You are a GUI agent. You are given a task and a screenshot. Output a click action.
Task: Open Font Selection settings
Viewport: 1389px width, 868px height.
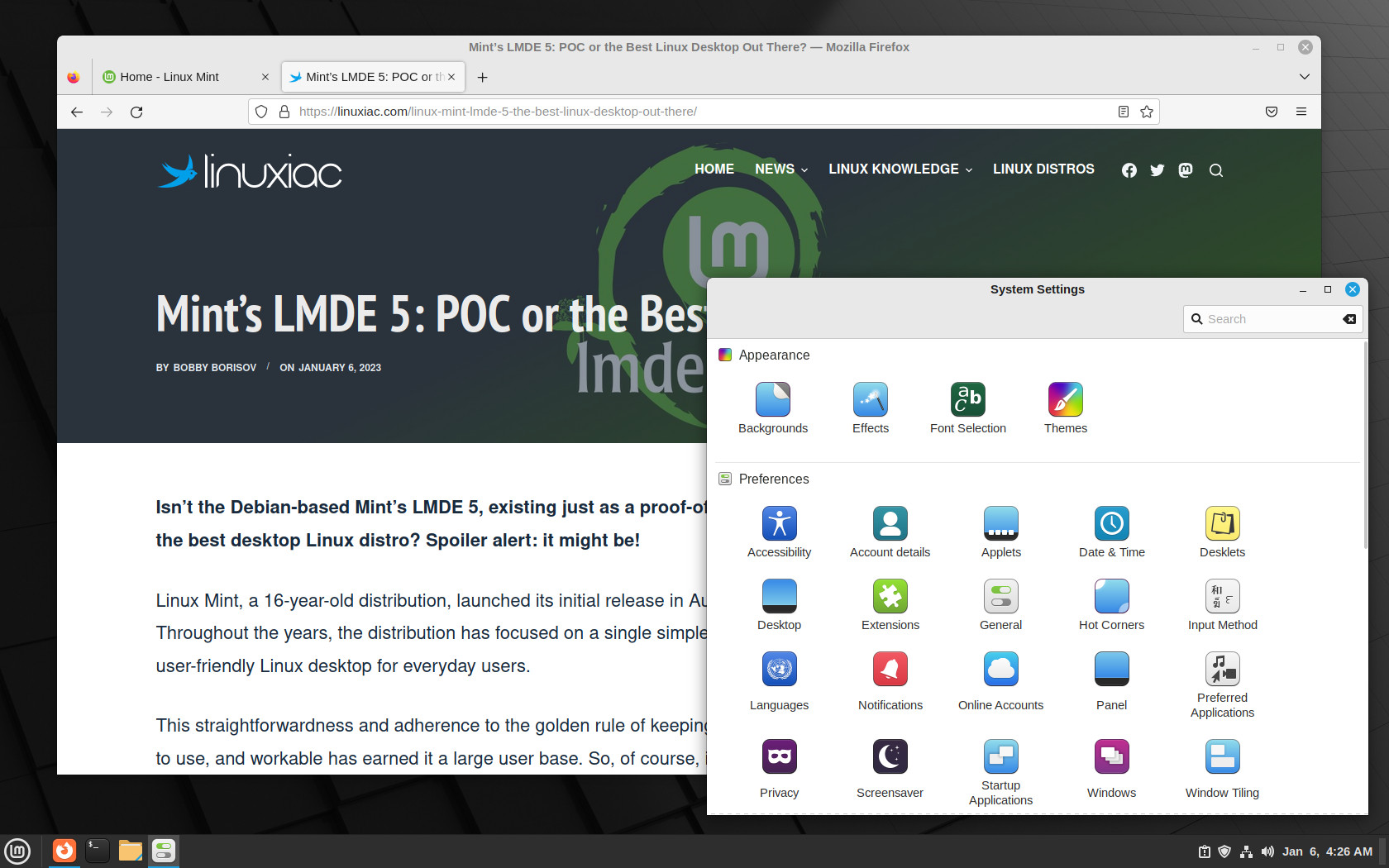tap(968, 408)
